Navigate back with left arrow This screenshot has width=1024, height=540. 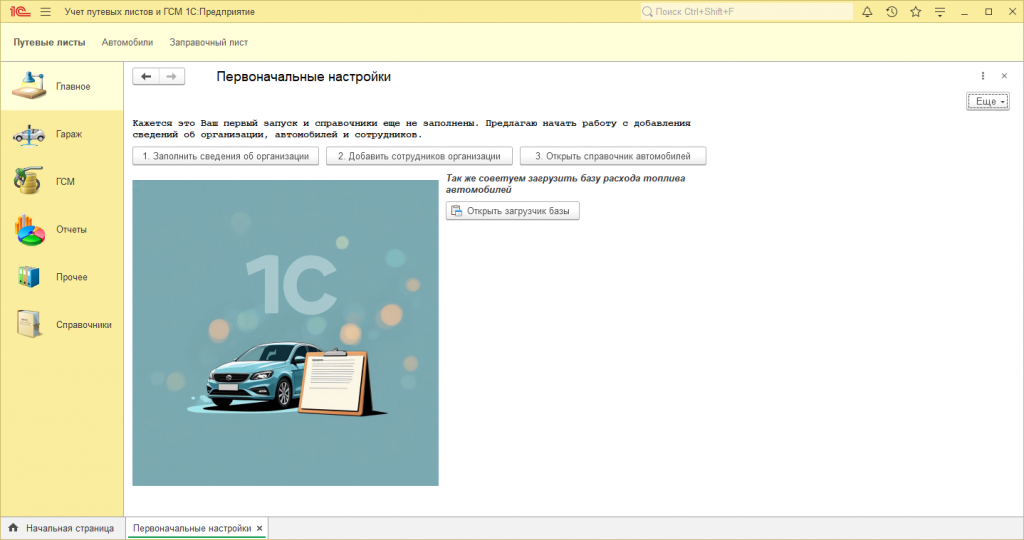tap(146, 76)
